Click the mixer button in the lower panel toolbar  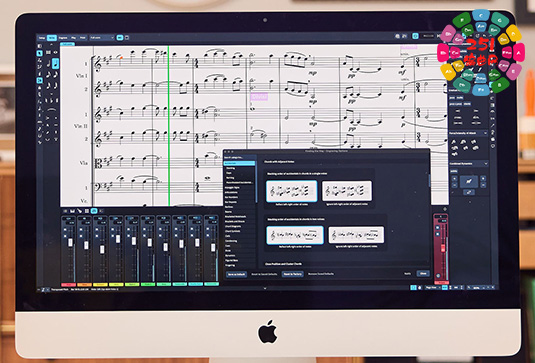tap(94, 211)
